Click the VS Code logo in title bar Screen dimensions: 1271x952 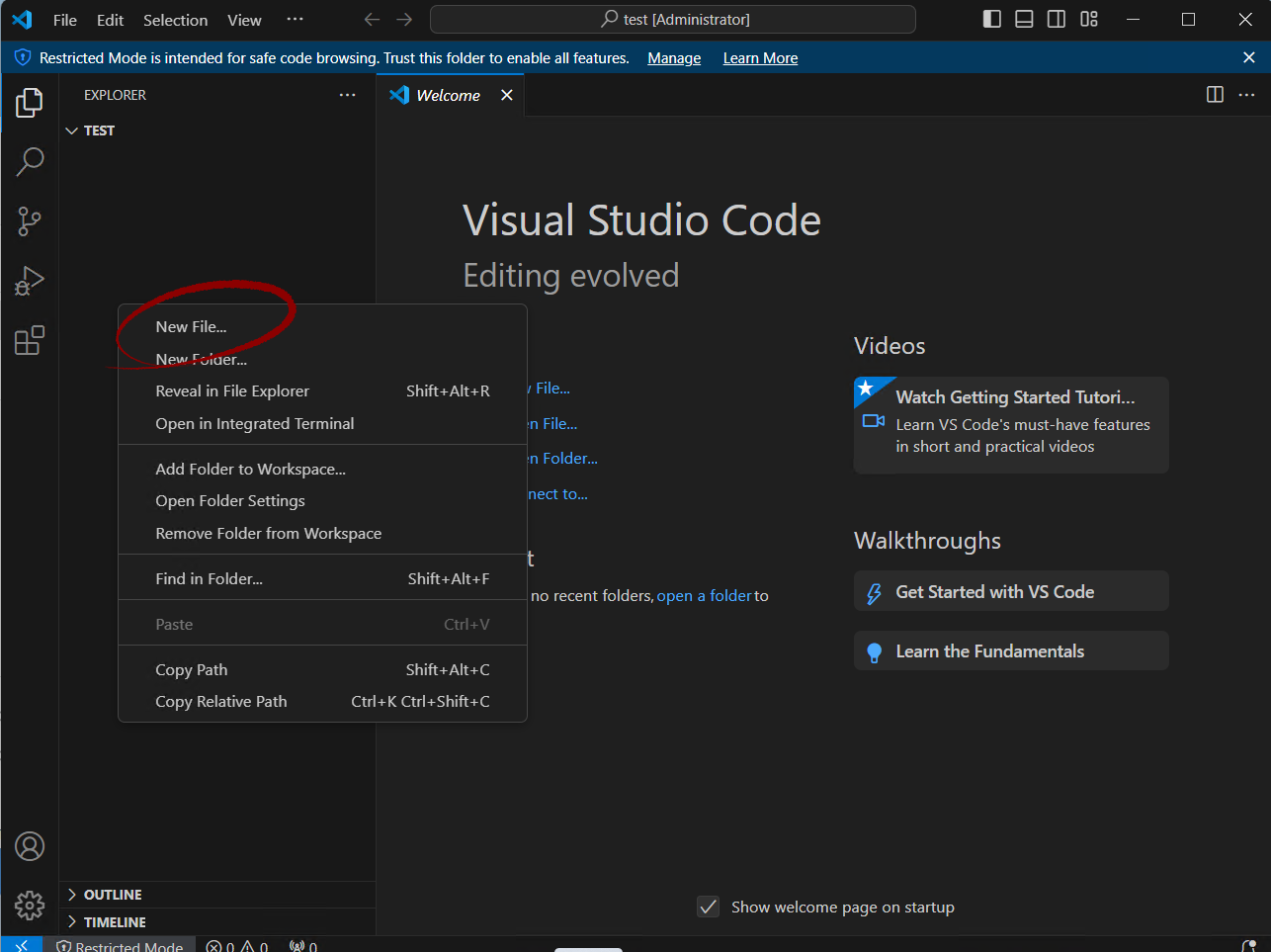tap(22, 20)
